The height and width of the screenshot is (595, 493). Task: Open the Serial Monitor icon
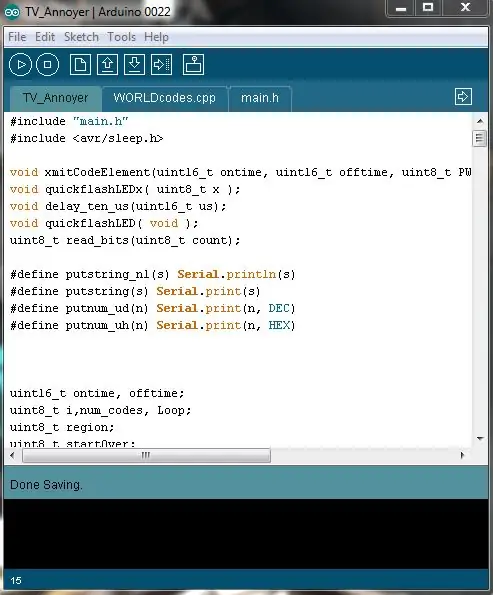point(194,65)
